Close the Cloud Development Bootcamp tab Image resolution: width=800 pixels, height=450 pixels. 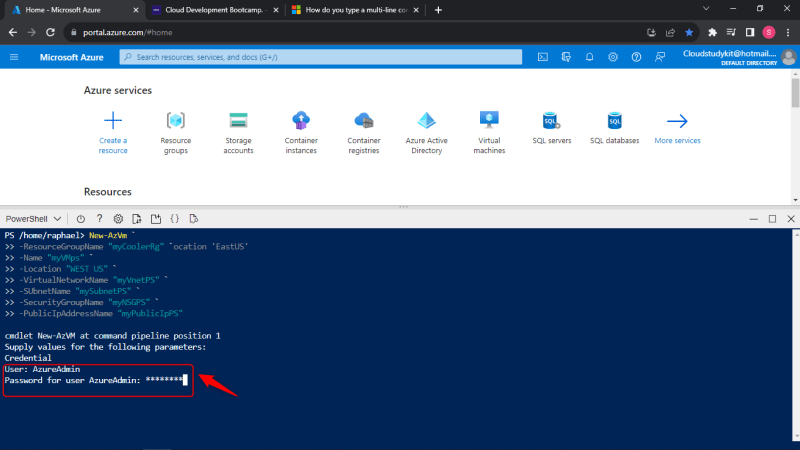click(x=276, y=10)
